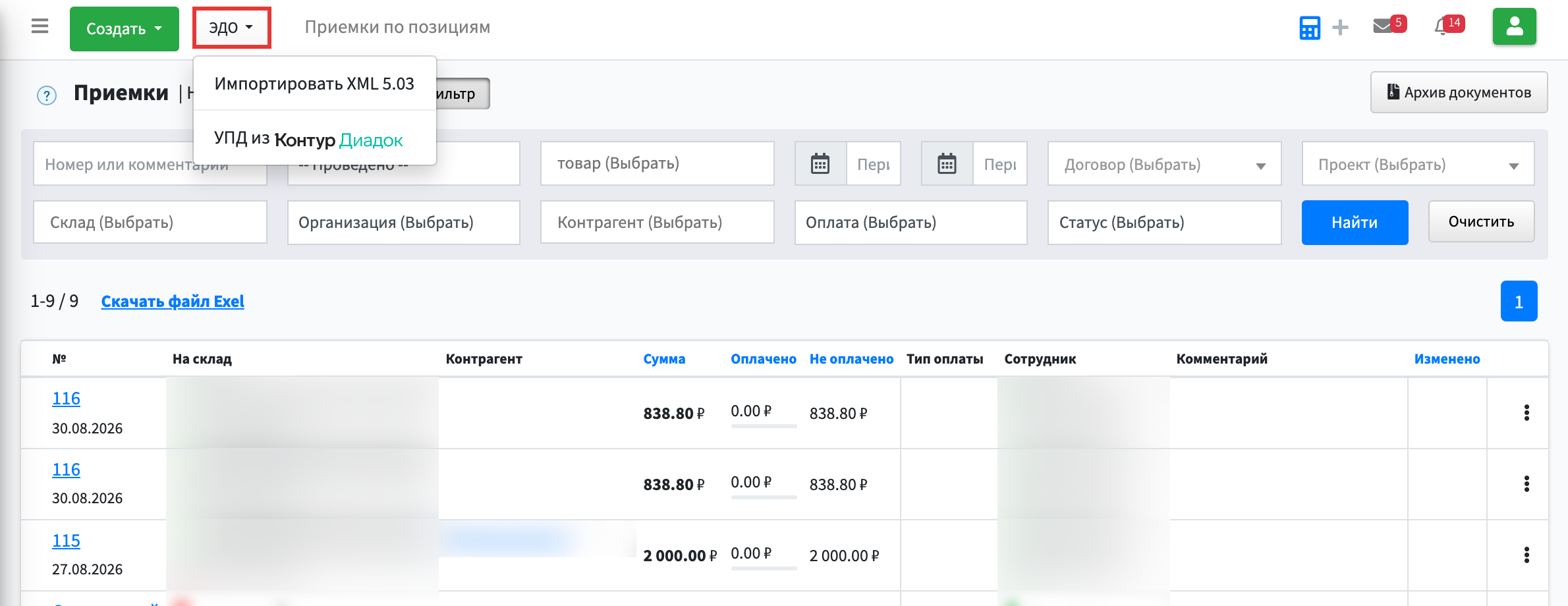Viewport: 1568px width, 606px height.
Task: Open messages envelope with 5 badge
Action: coord(1389,25)
